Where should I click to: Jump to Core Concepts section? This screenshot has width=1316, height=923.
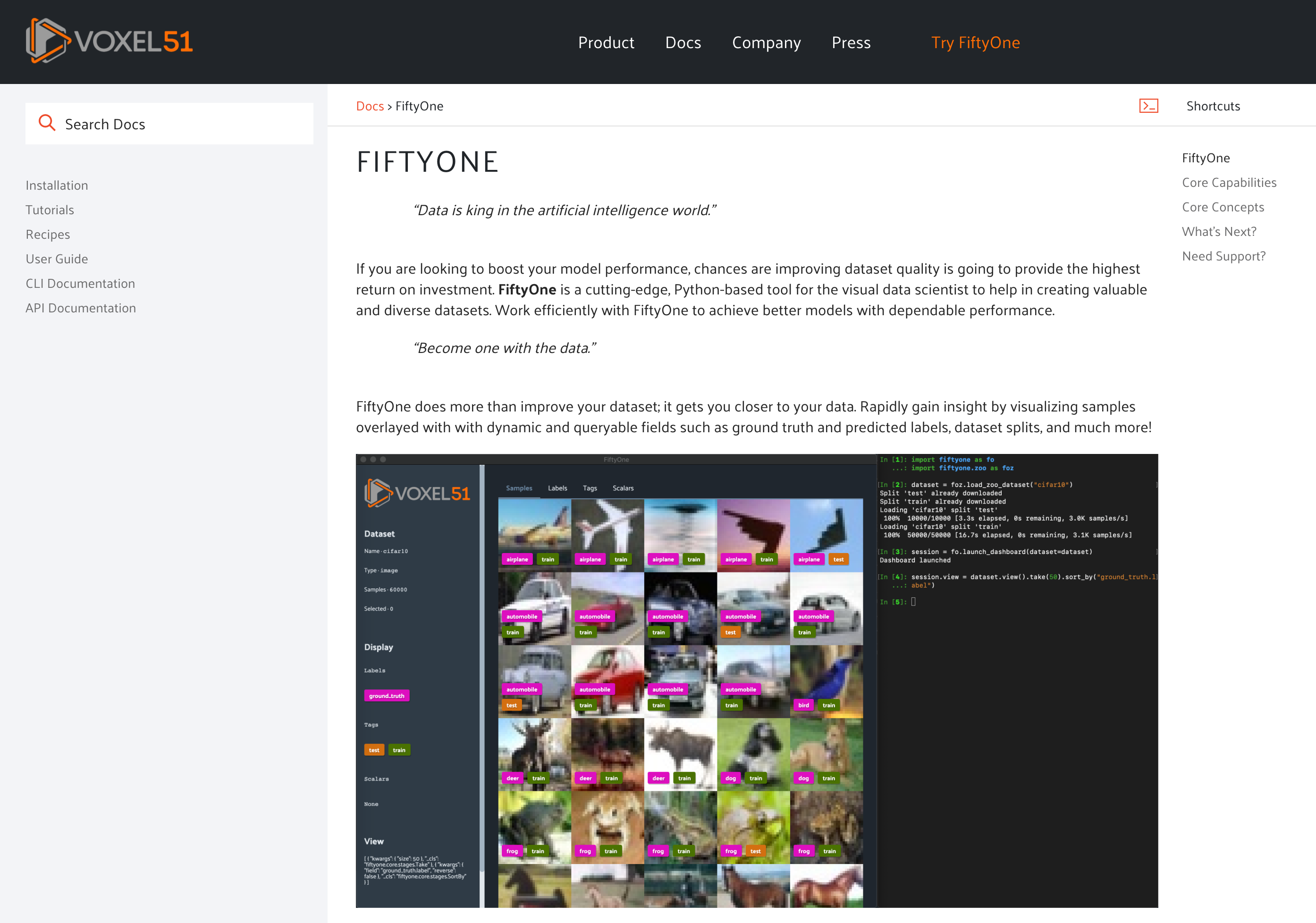[x=1223, y=207]
